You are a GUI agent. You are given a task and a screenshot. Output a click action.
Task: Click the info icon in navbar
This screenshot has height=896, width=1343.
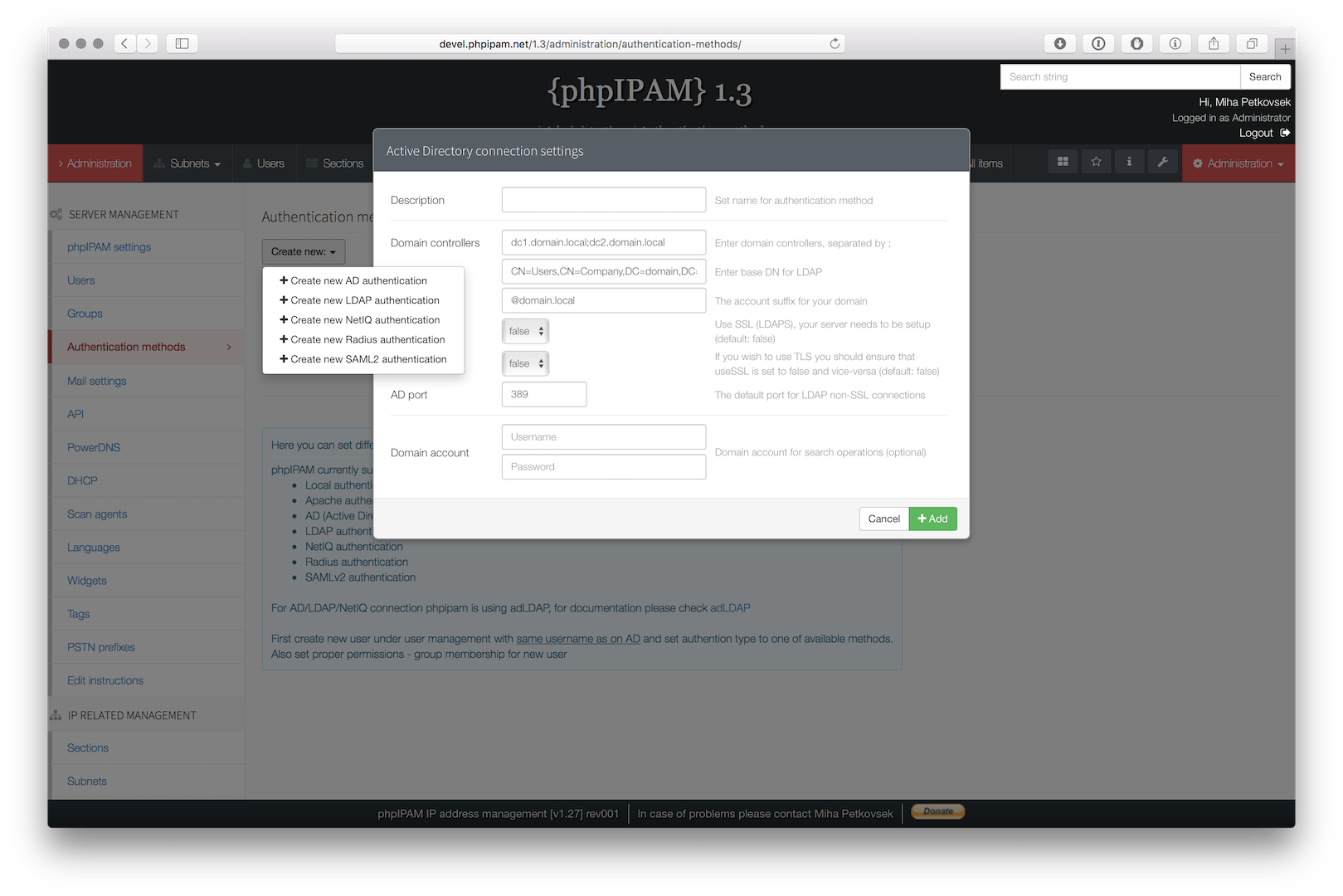pyautogui.click(x=1129, y=162)
